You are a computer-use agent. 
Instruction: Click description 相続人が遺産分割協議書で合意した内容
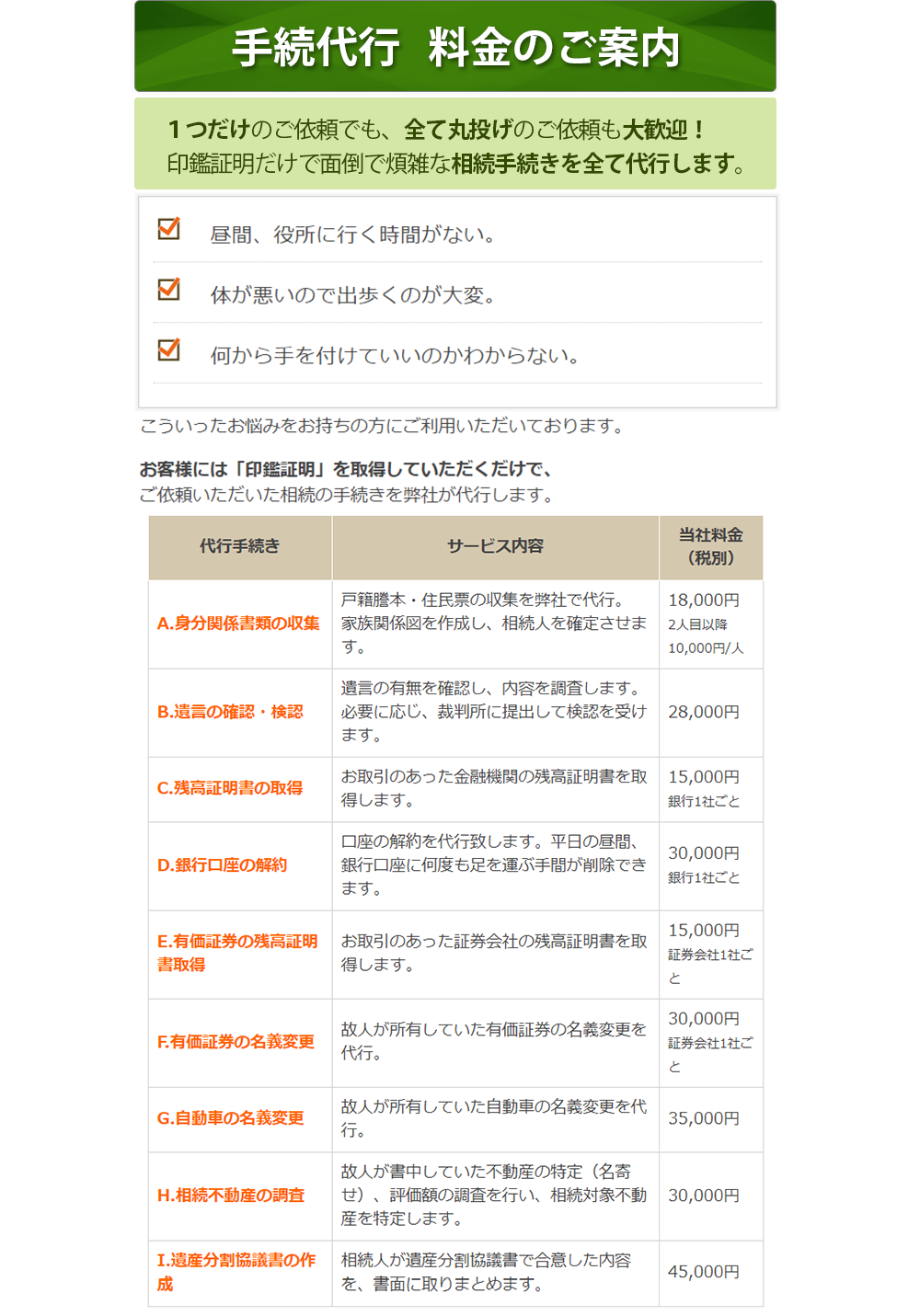(x=487, y=1273)
